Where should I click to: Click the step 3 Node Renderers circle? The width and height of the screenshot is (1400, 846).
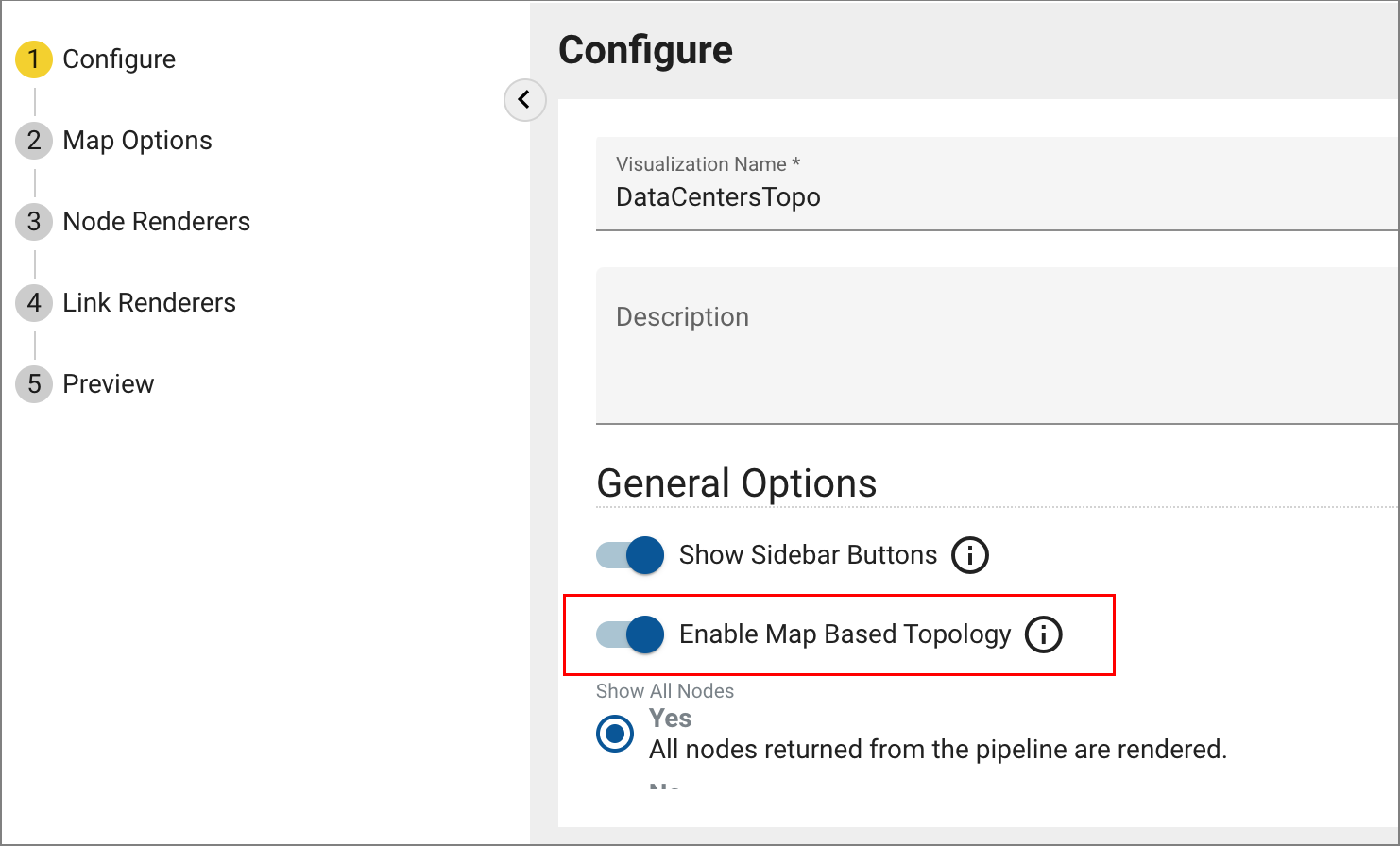pyautogui.click(x=34, y=221)
